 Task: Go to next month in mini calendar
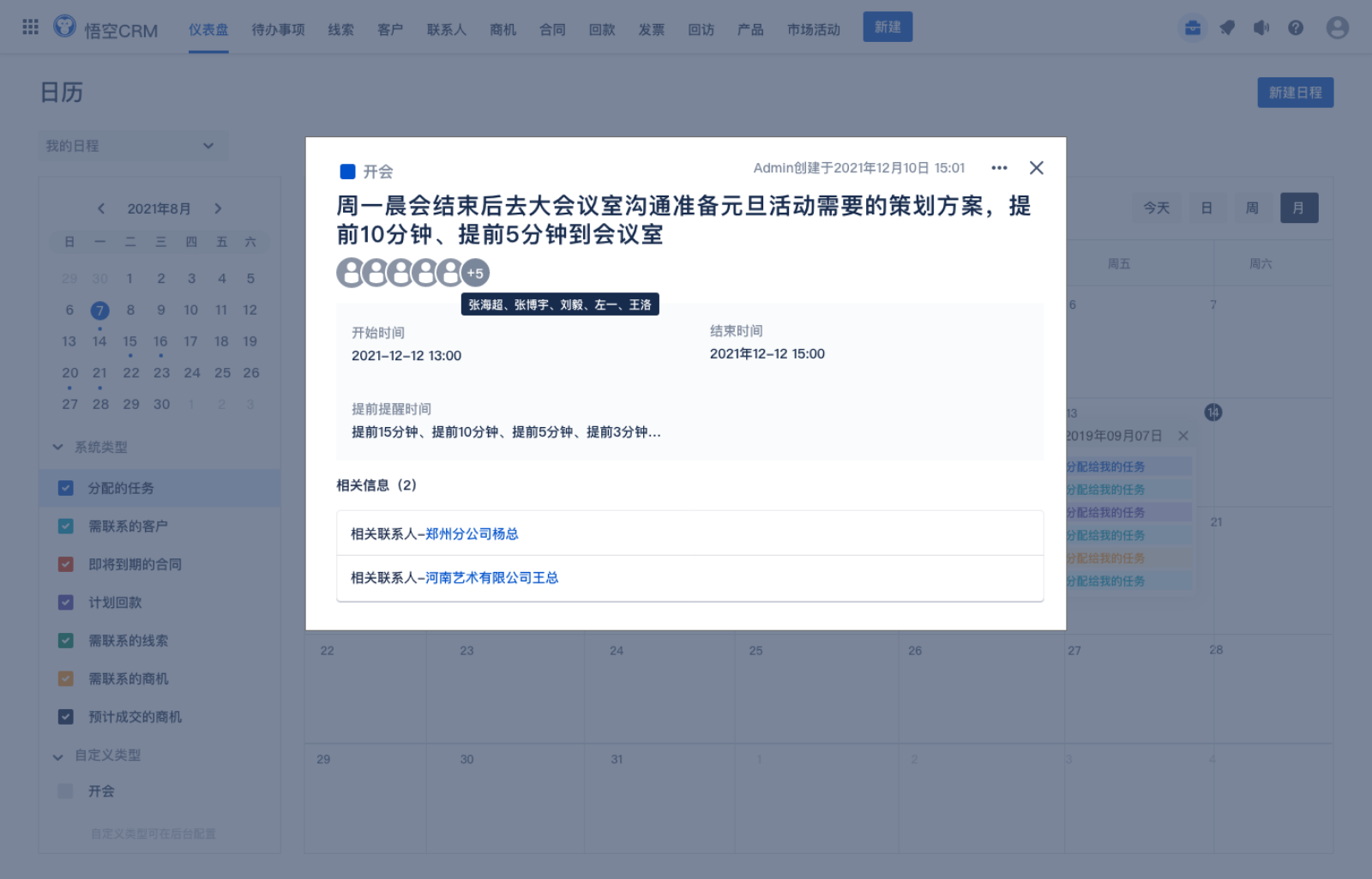(218, 208)
